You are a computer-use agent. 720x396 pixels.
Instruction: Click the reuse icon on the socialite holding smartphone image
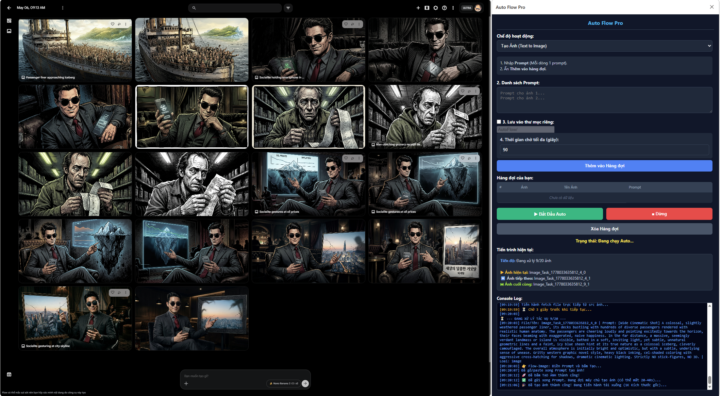[353, 24]
